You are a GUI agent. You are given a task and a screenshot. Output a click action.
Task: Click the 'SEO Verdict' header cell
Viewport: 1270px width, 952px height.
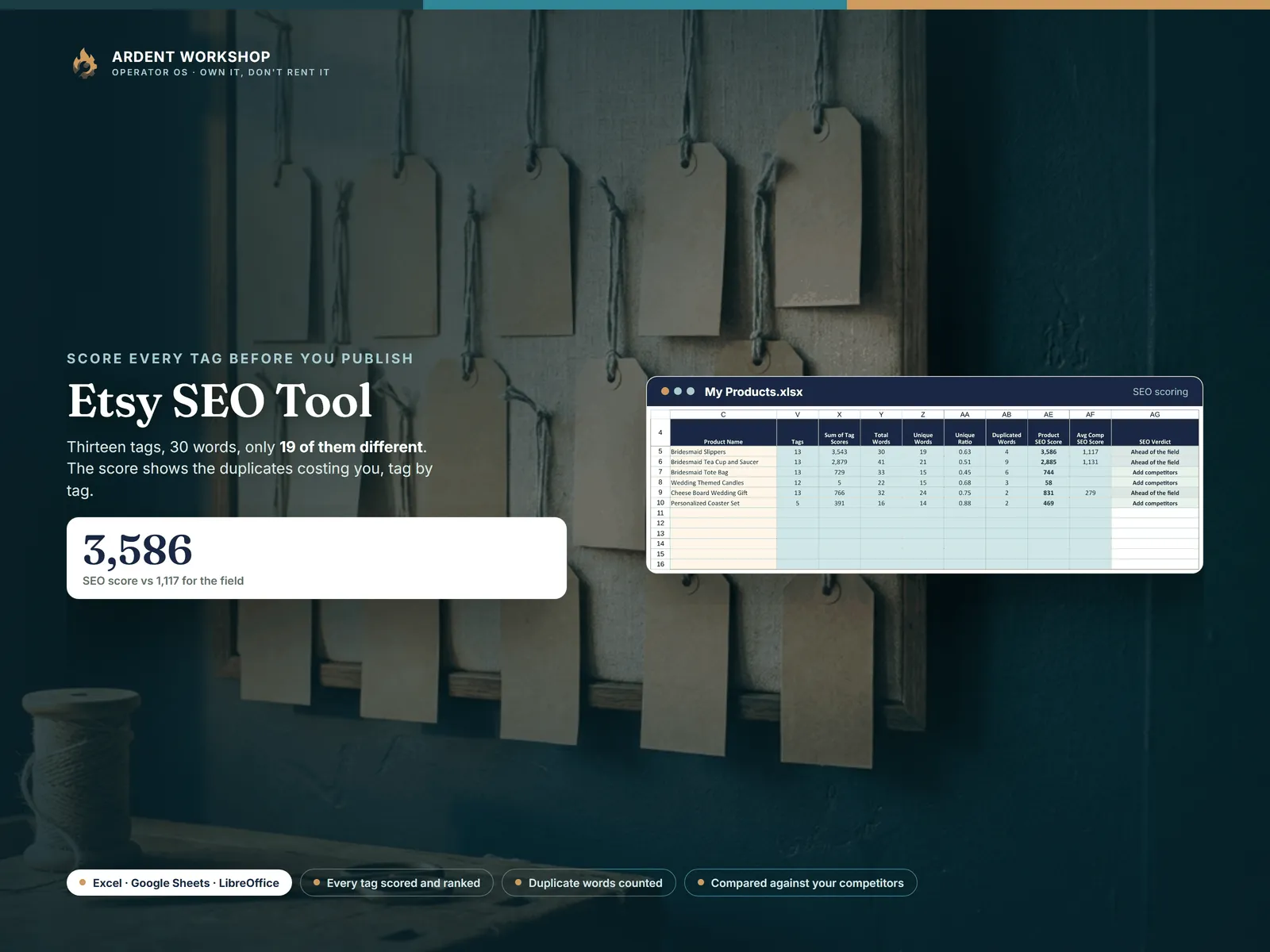1155,433
